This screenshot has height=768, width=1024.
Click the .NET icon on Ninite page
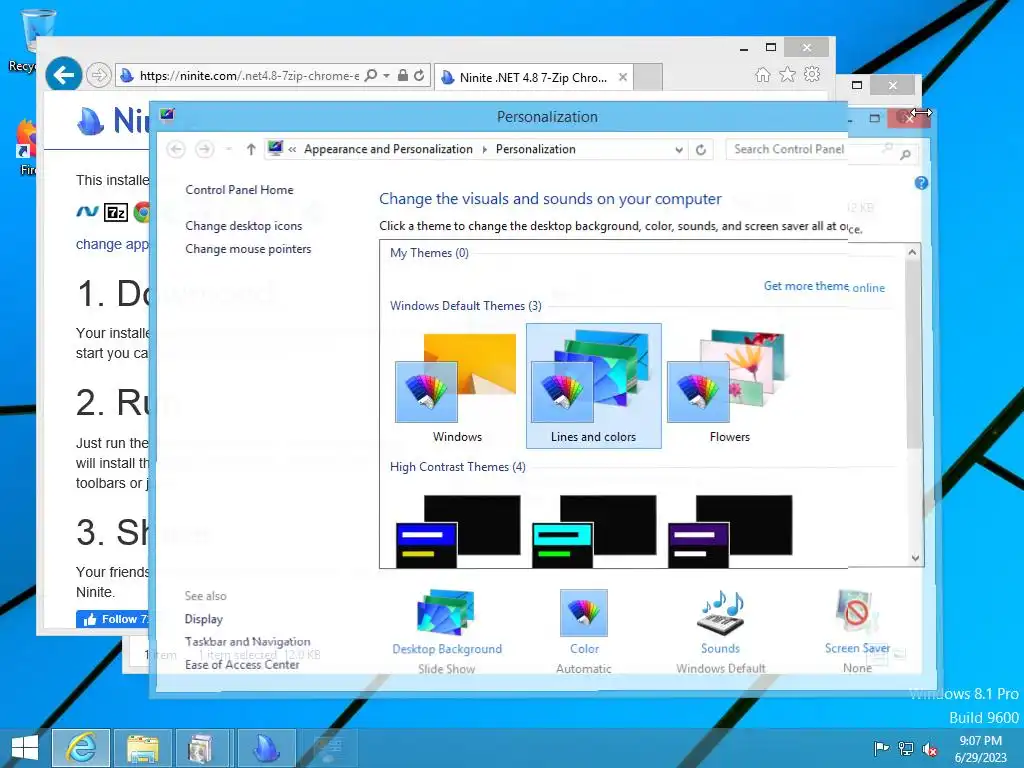tap(87, 212)
